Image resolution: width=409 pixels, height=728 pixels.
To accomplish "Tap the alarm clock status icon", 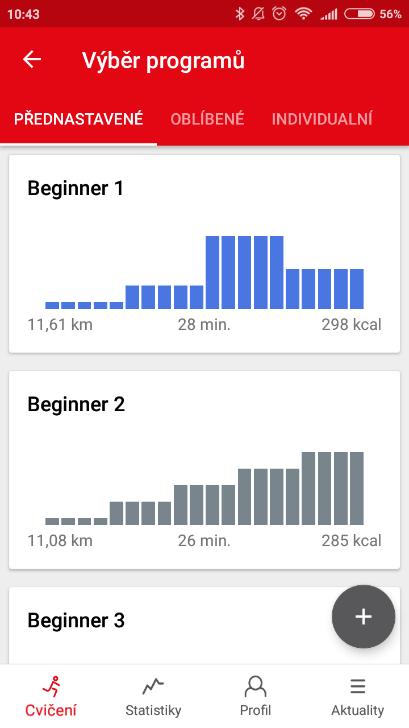I will [x=279, y=14].
